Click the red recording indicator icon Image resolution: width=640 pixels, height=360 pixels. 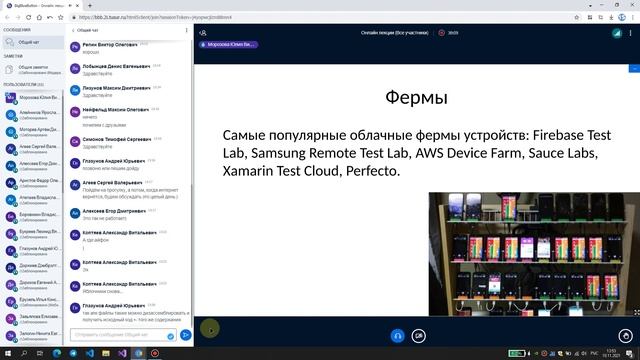click(x=442, y=33)
